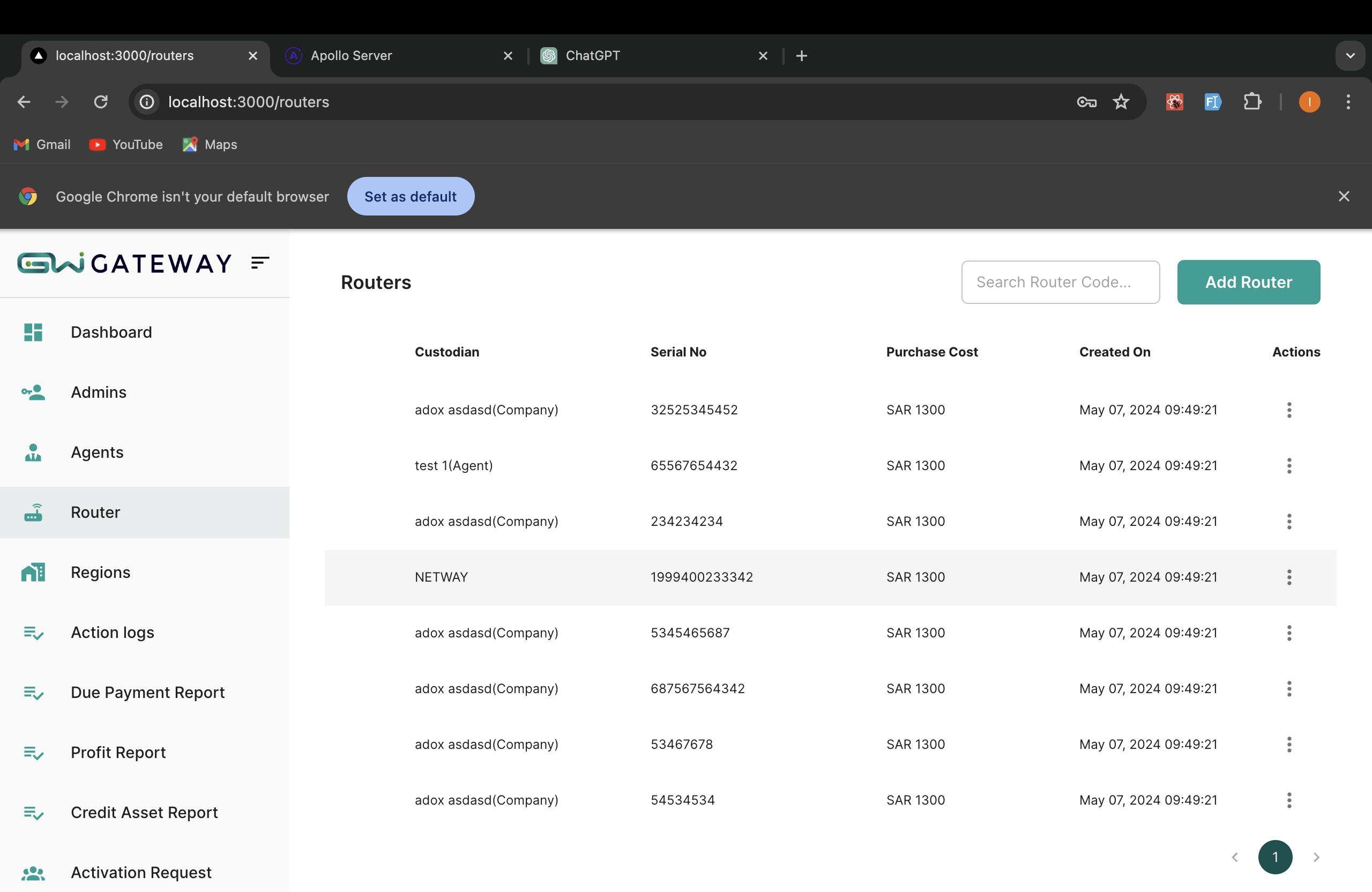This screenshot has width=1372, height=892.
Task: Click the Activation Request group icon
Action: [33, 873]
